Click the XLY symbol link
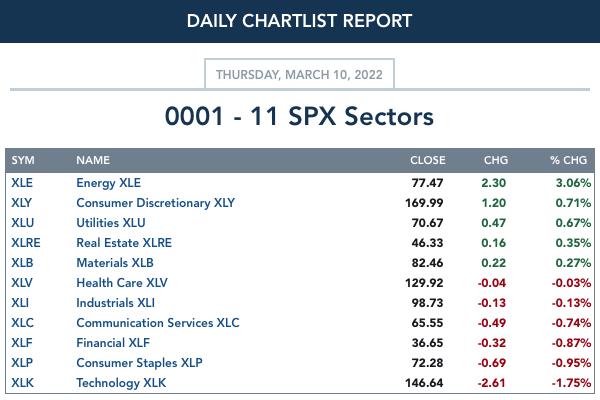 pos(21,202)
